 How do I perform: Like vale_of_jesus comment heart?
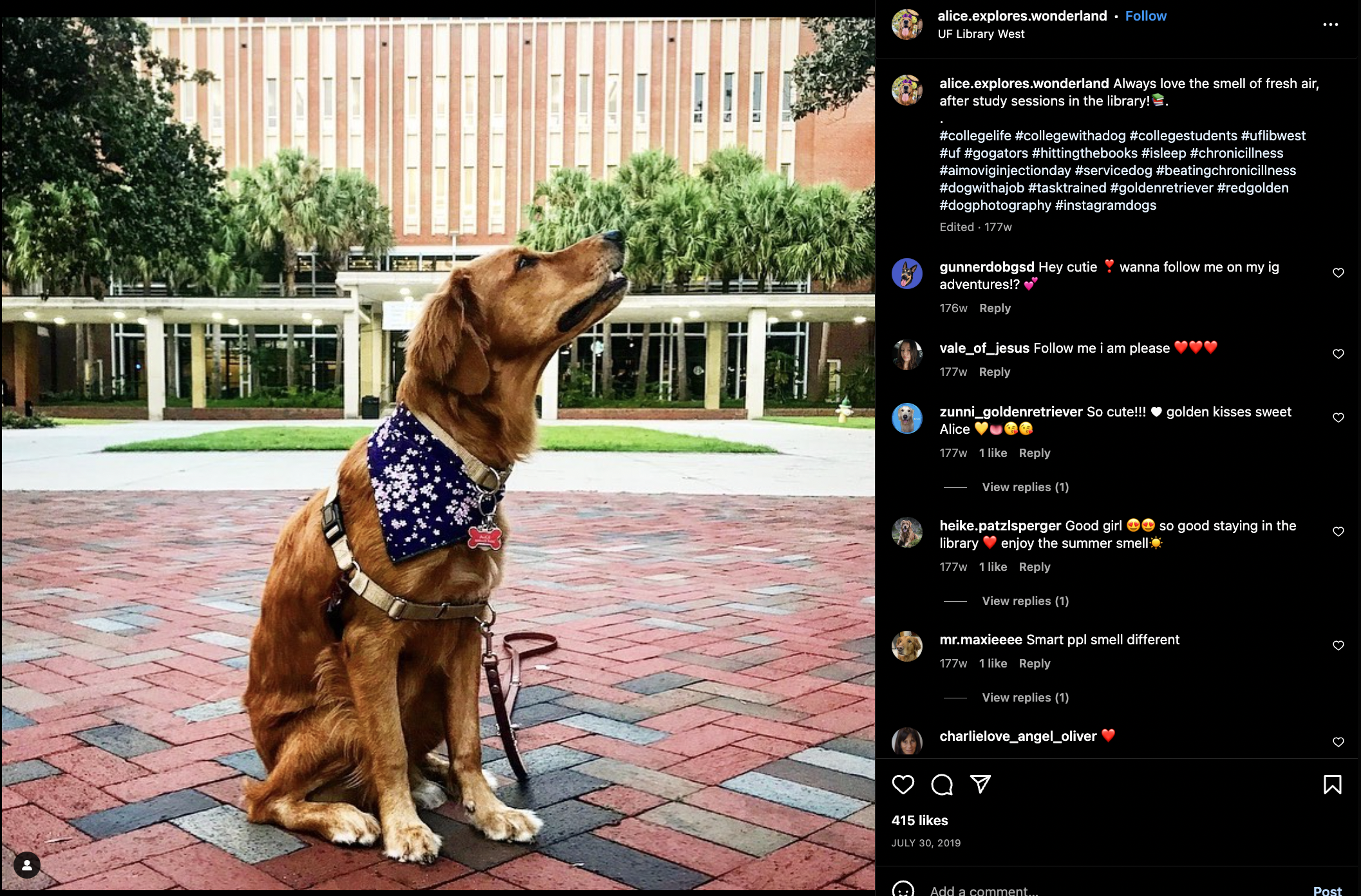[x=1338, y=354]
